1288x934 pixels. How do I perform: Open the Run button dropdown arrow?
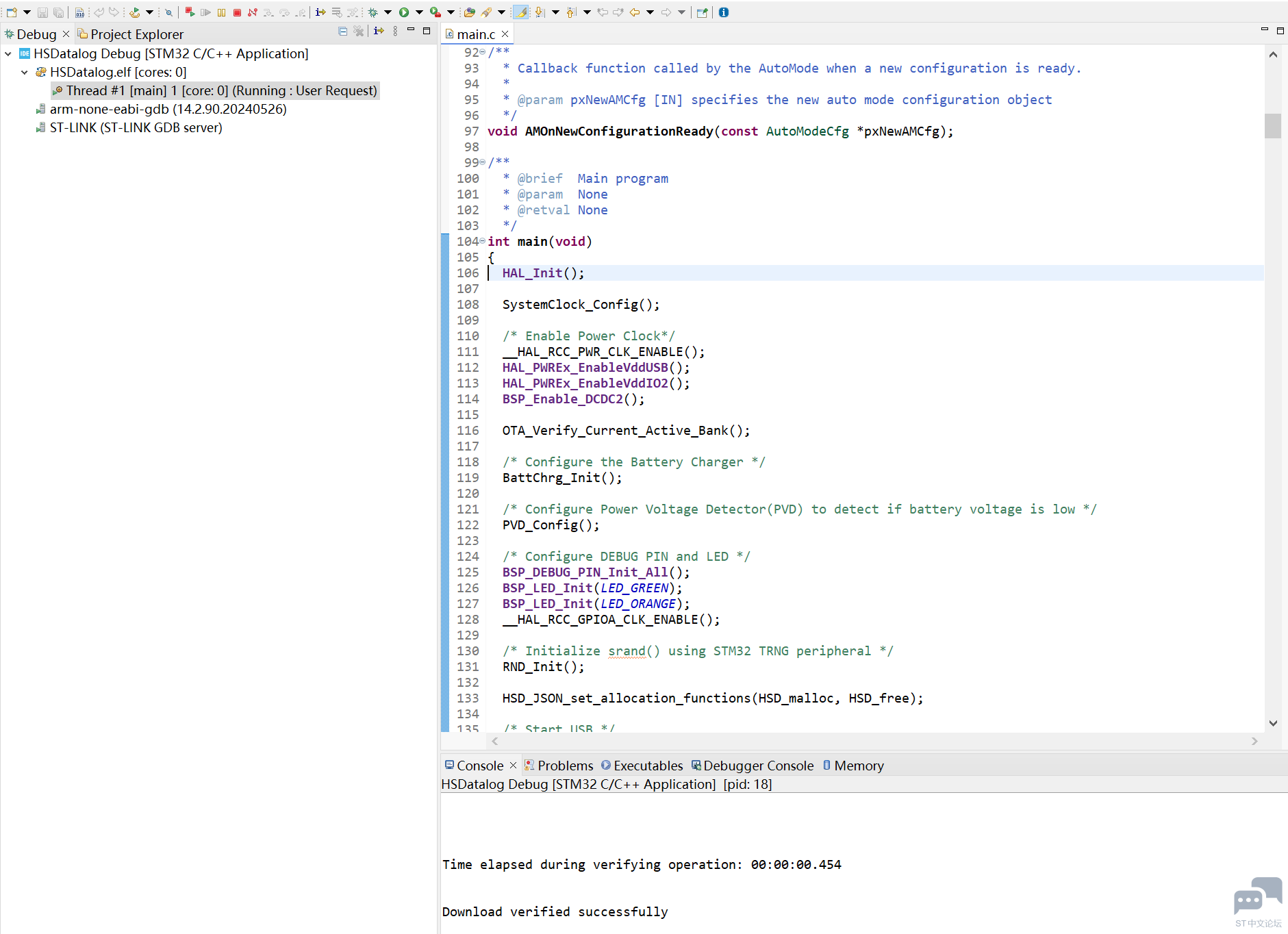pos(419,12)
